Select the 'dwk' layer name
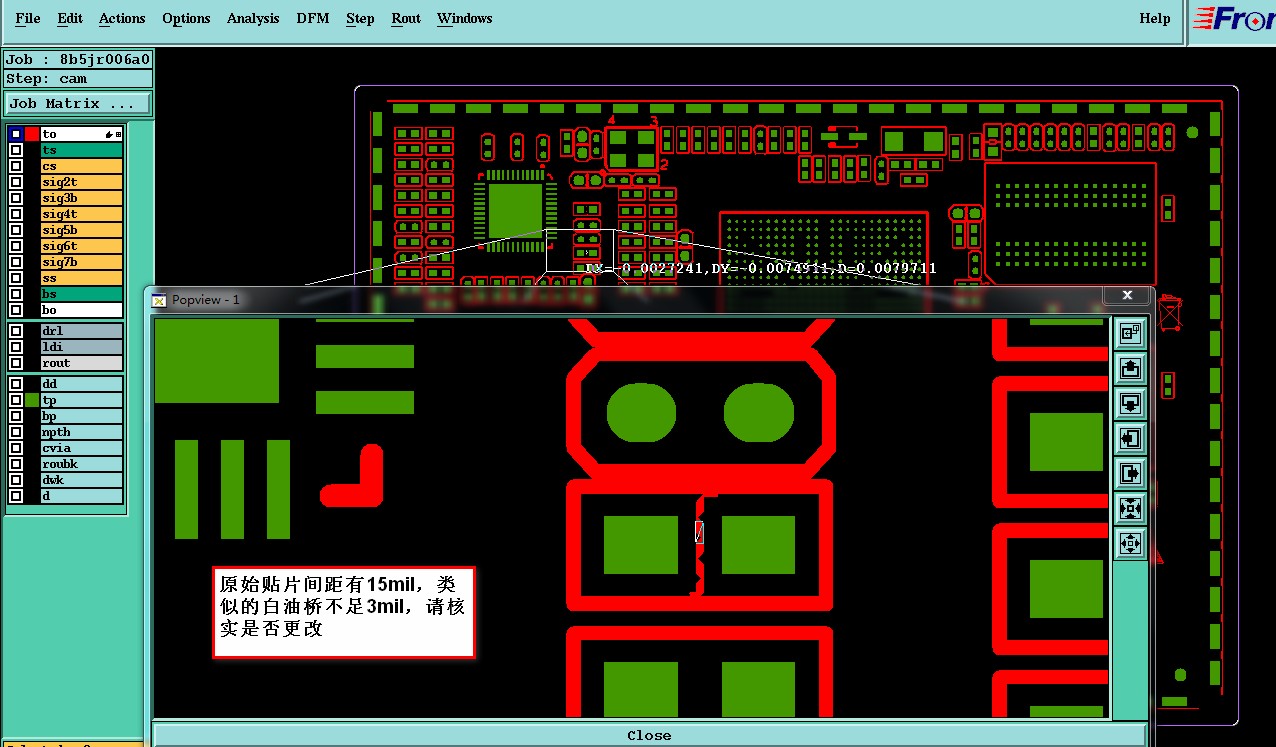1276x747 pixels. 82,480
